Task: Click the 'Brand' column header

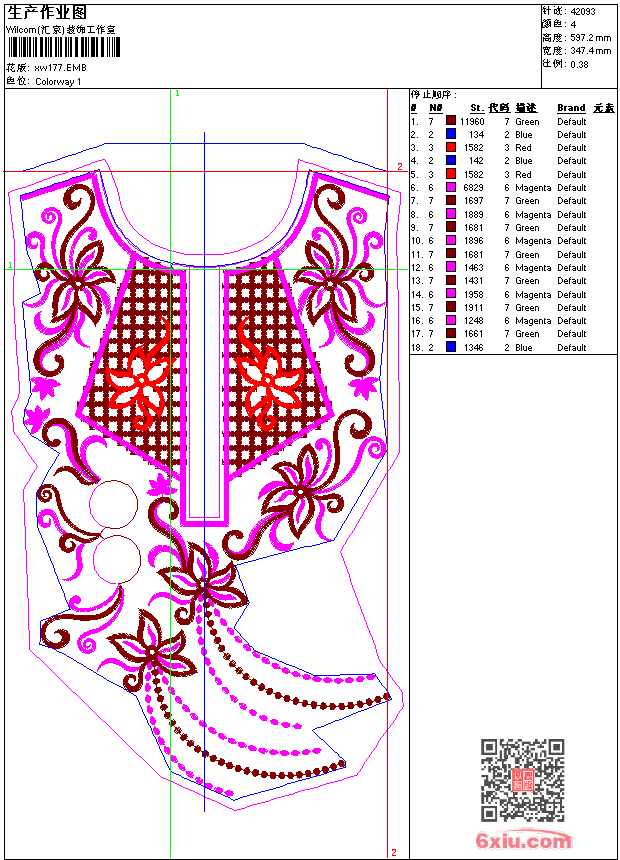Action: (x=571, y=108)
